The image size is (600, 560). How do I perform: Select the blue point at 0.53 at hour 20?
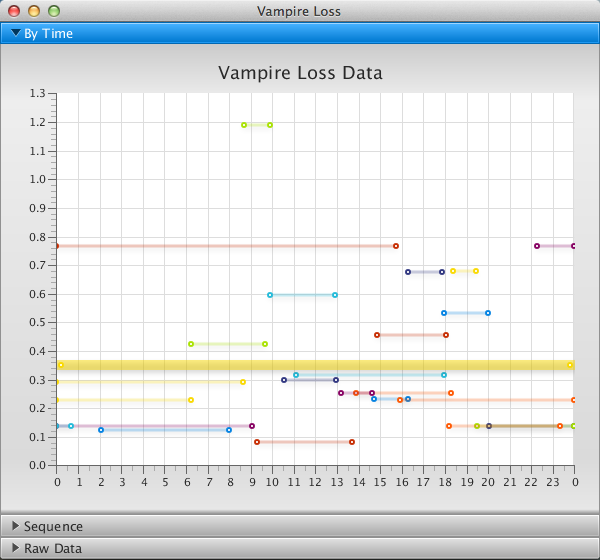488,313
